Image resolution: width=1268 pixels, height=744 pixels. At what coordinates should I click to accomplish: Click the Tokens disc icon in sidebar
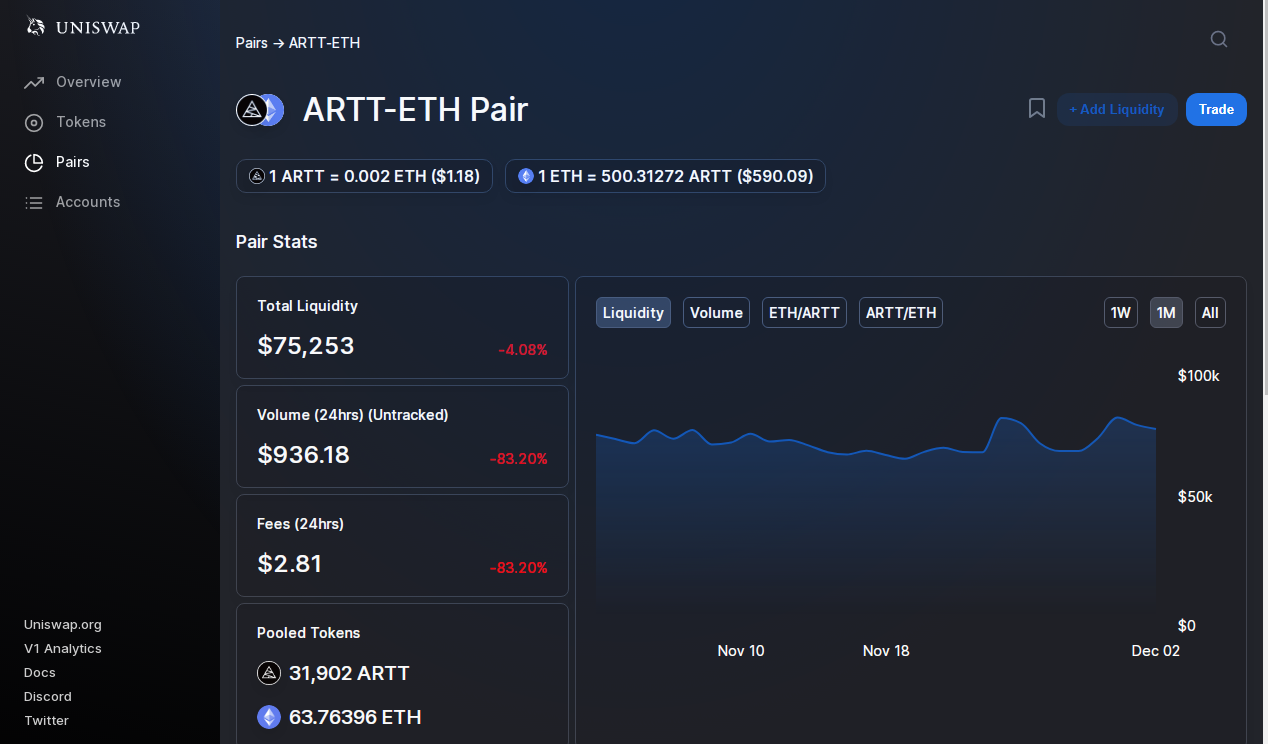[34, 122]
